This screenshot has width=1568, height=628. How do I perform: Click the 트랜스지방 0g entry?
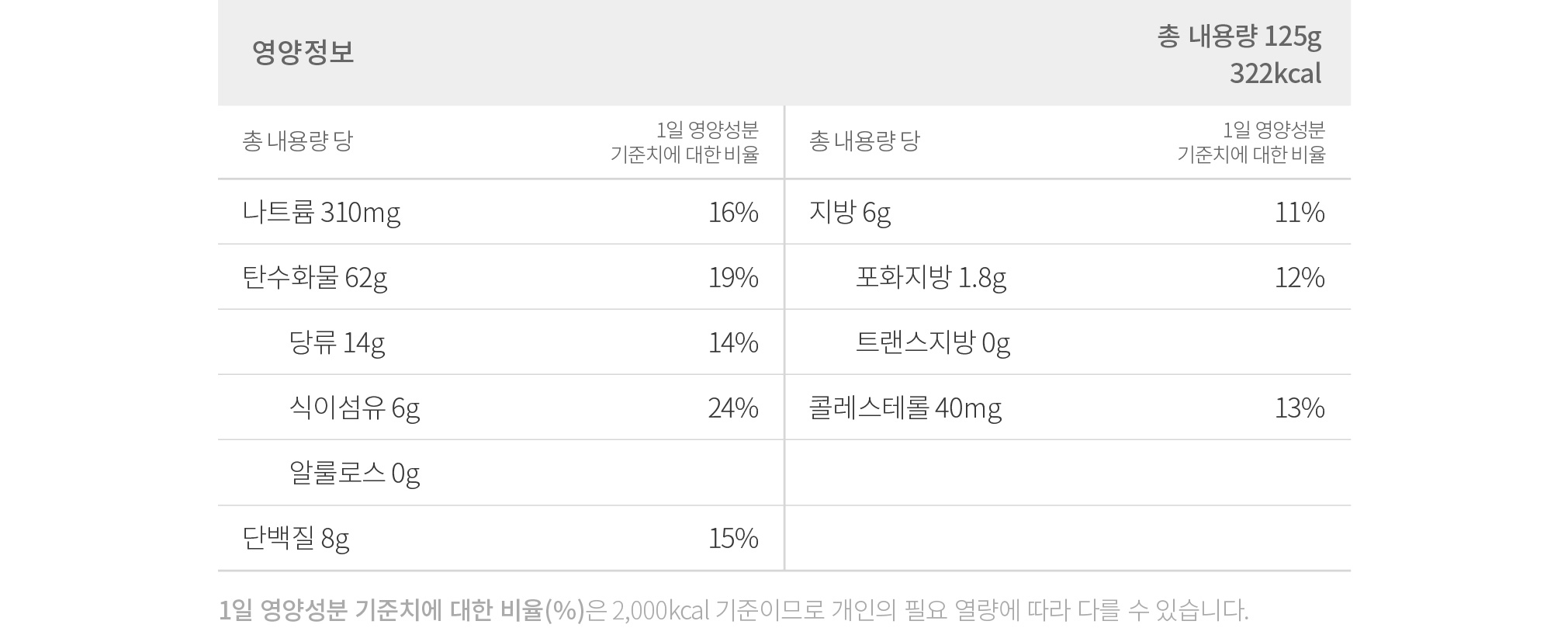pyautogui.click(x=933, y=342)
